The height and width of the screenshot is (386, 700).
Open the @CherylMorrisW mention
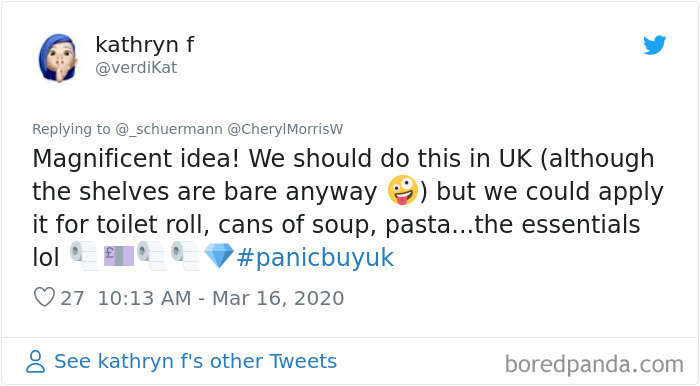point(285,129)
